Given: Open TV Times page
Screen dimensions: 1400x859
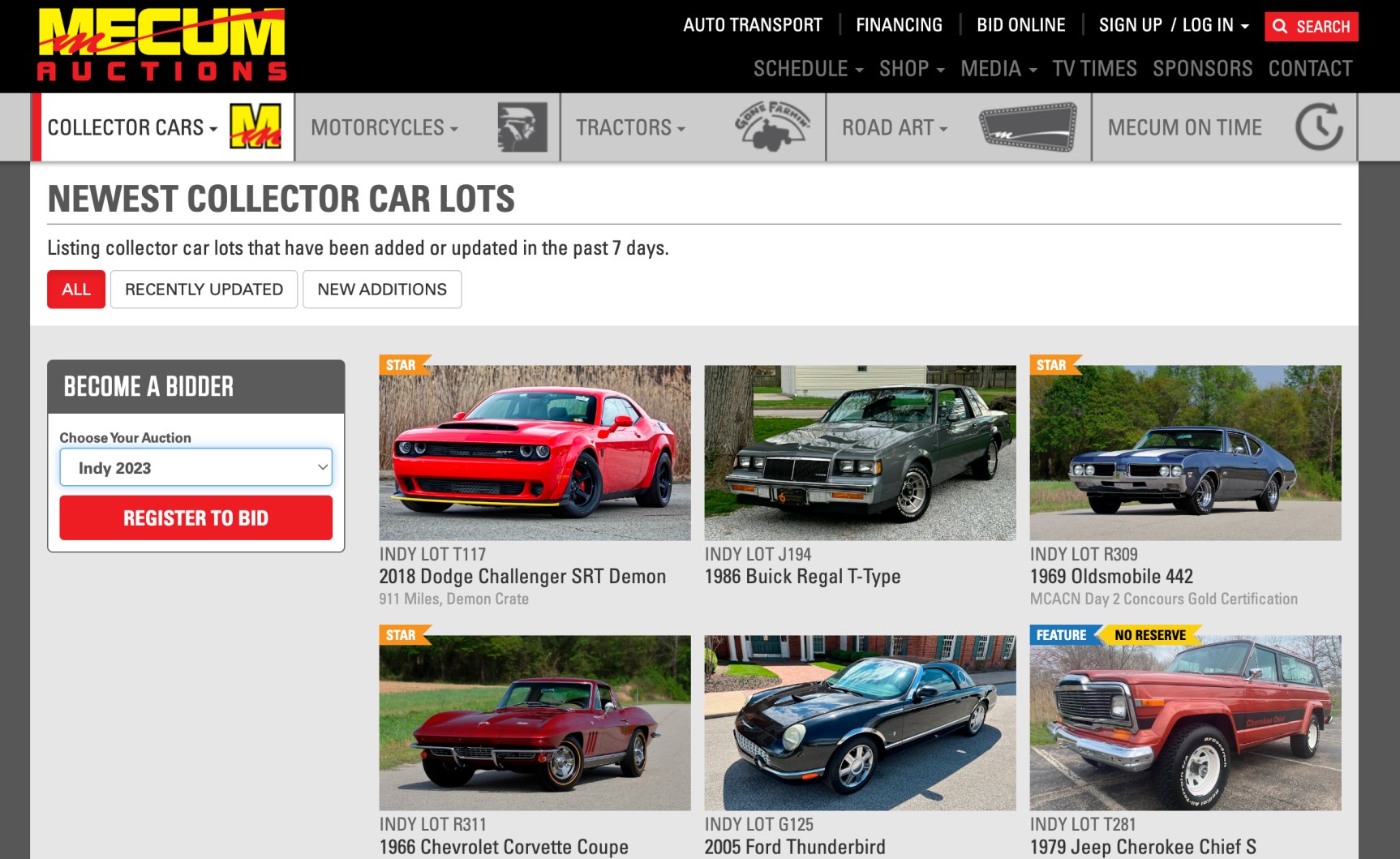Looking at the screenshot, I should pos(1094,68).
